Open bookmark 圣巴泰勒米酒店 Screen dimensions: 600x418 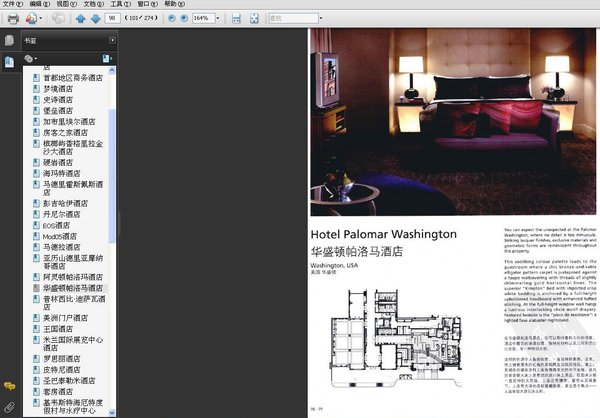(x=69, y=381)
